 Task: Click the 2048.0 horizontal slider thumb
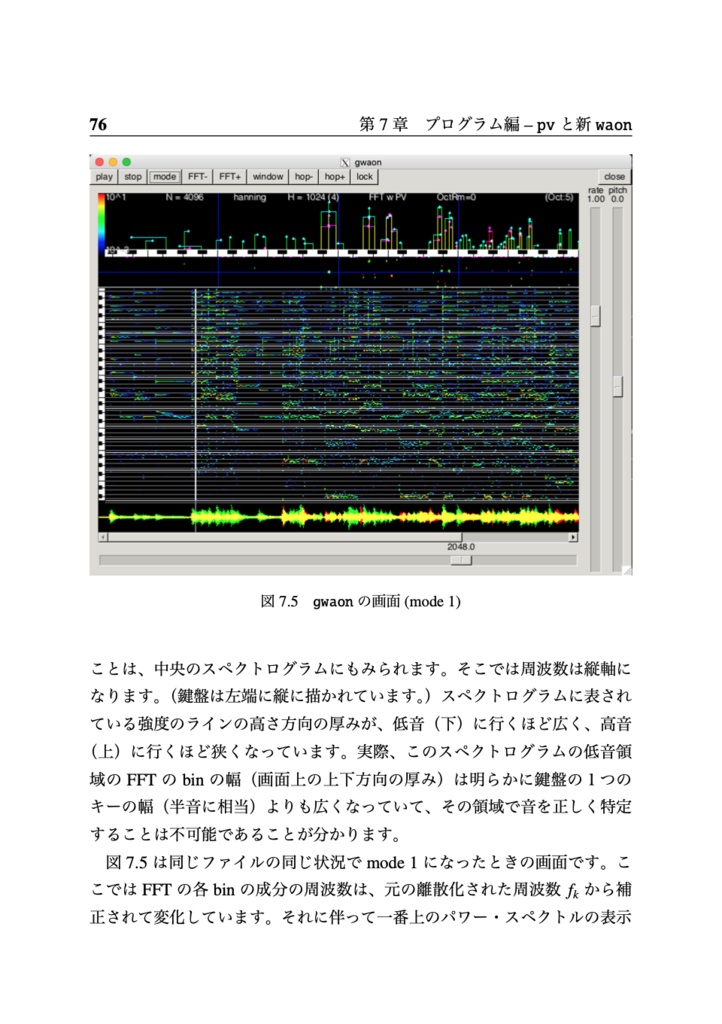[x=461, y=560]
